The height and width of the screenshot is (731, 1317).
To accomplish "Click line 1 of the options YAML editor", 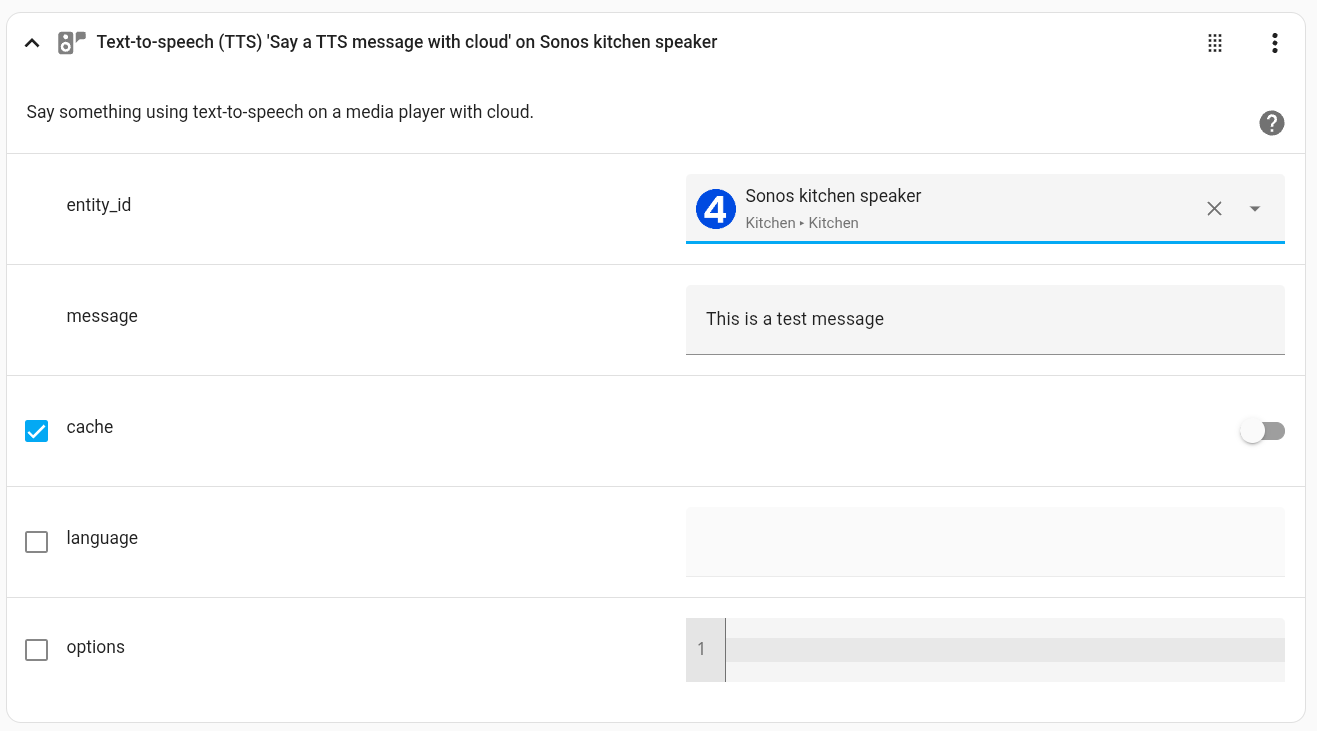I will [x=1000, y=649].
